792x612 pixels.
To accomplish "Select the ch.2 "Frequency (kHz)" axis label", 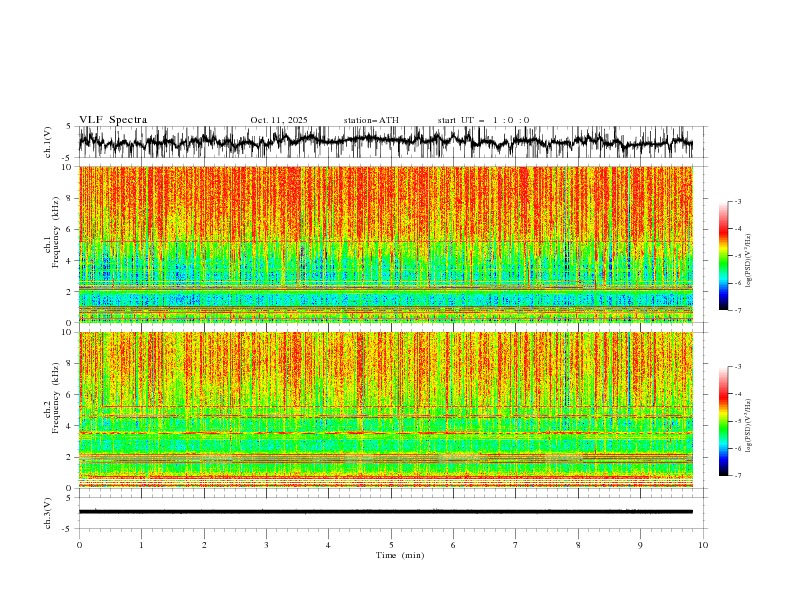I will coord(56,398).
